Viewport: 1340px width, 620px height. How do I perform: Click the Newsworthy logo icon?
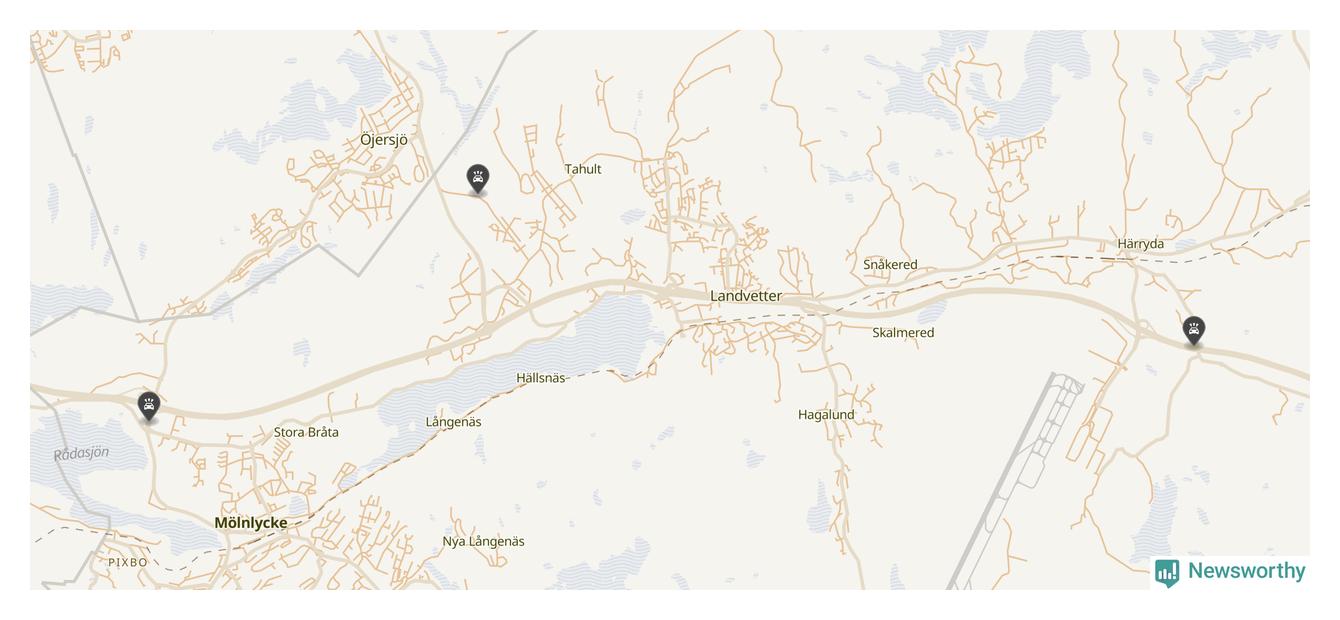point(1167,573)
